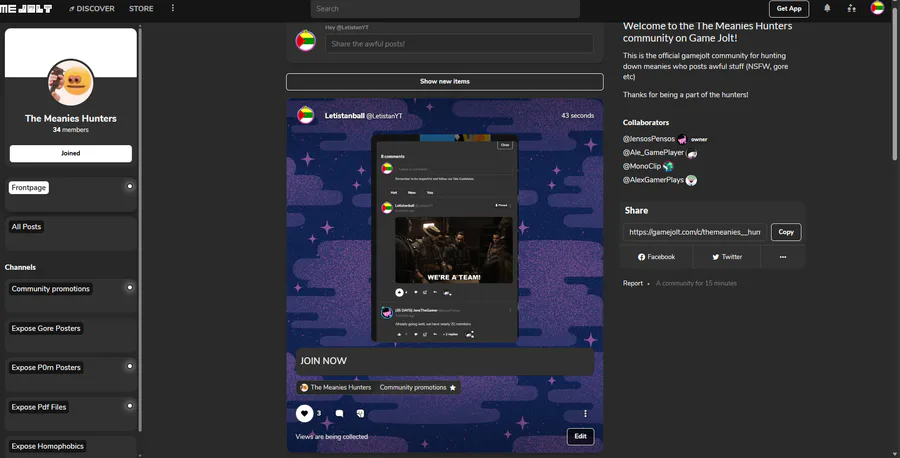
Task: Open Expose Pdf Files channel
Action: pyautogui.click(x=39, y=407)
